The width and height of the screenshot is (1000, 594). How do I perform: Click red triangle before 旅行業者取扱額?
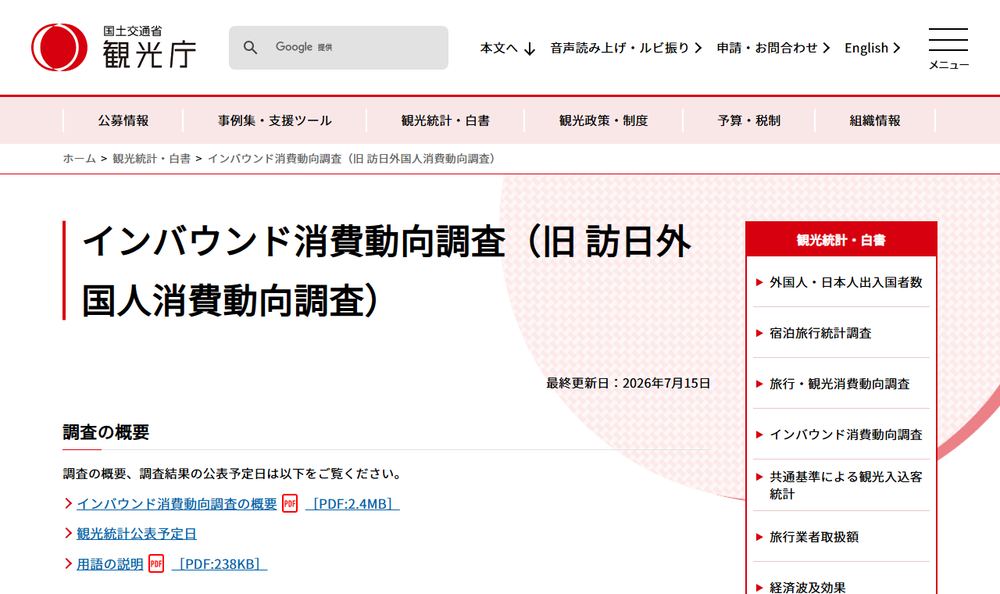pyautogui.click(x=759, y=537)
